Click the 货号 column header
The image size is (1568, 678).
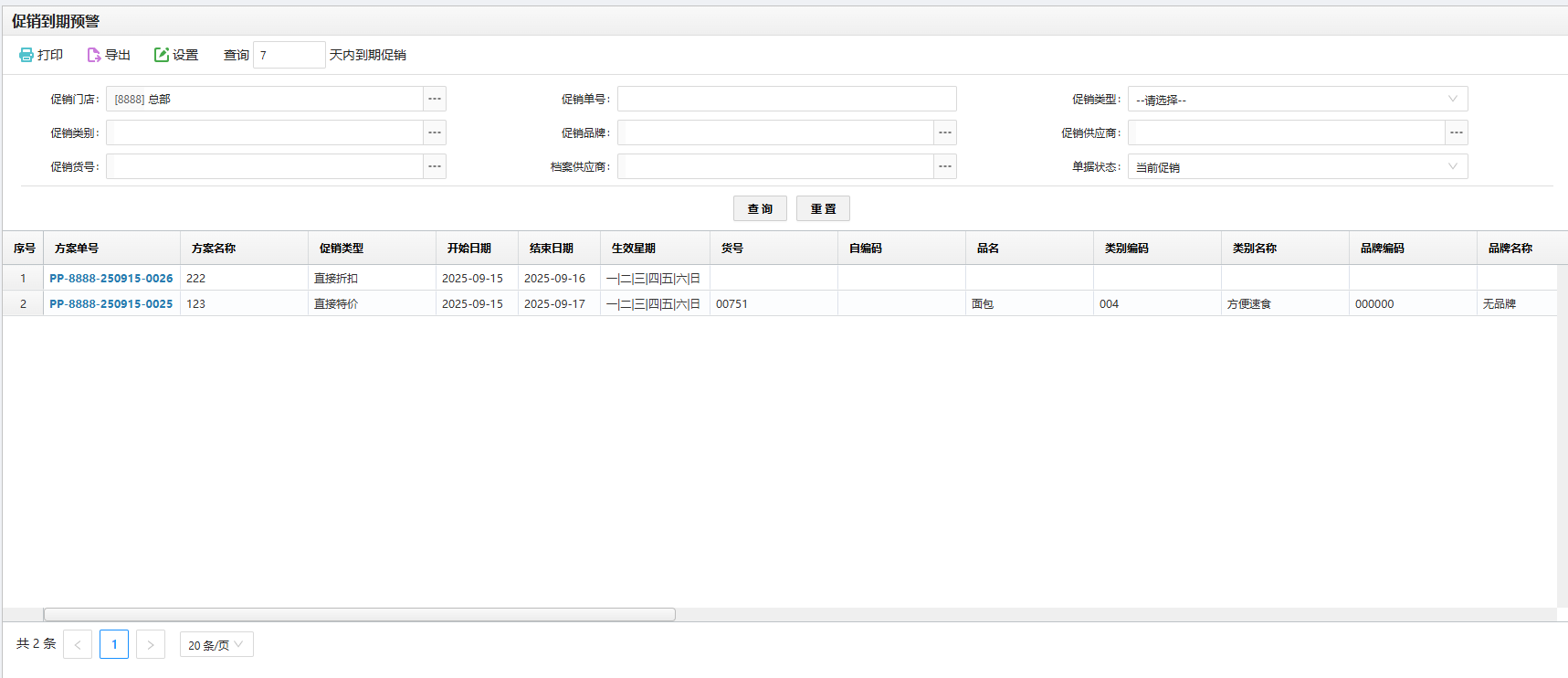(773, 248)
